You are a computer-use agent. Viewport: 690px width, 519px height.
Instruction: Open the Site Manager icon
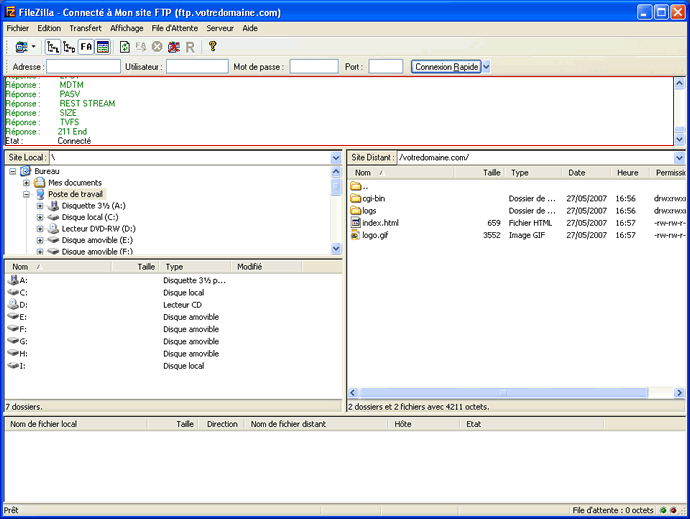(21, 47)
